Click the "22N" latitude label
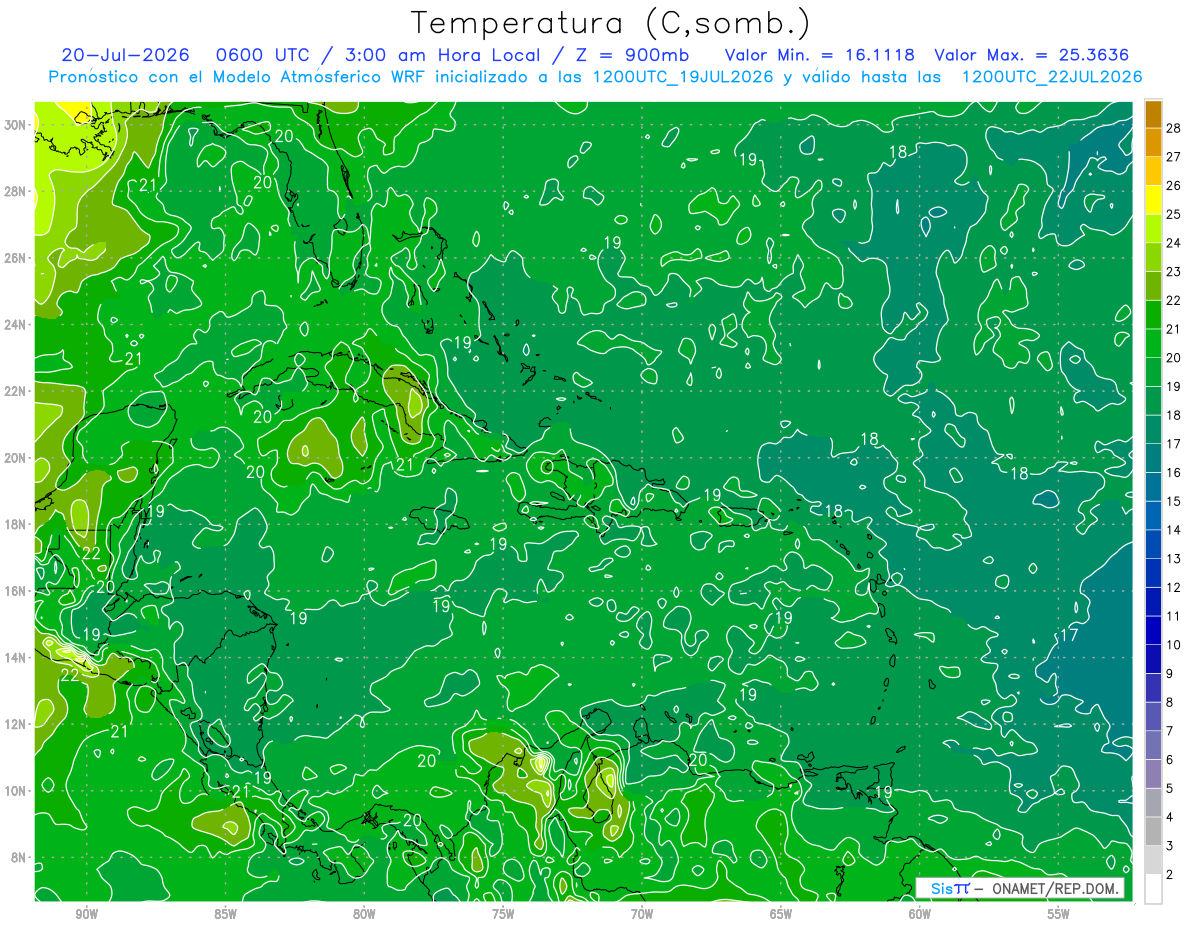Image resolution: width=1200 pixels, height=927 pixels. pyautogui.click(x=15, y=391)
